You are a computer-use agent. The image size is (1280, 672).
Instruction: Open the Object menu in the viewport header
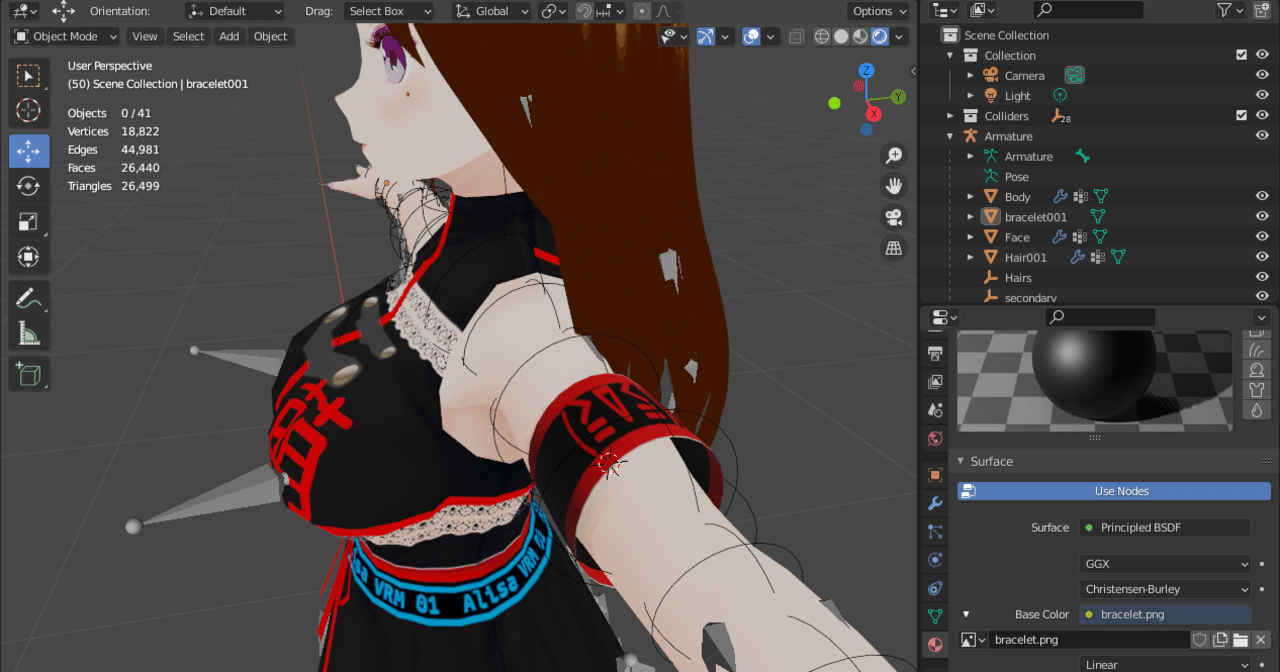point(270,36)
